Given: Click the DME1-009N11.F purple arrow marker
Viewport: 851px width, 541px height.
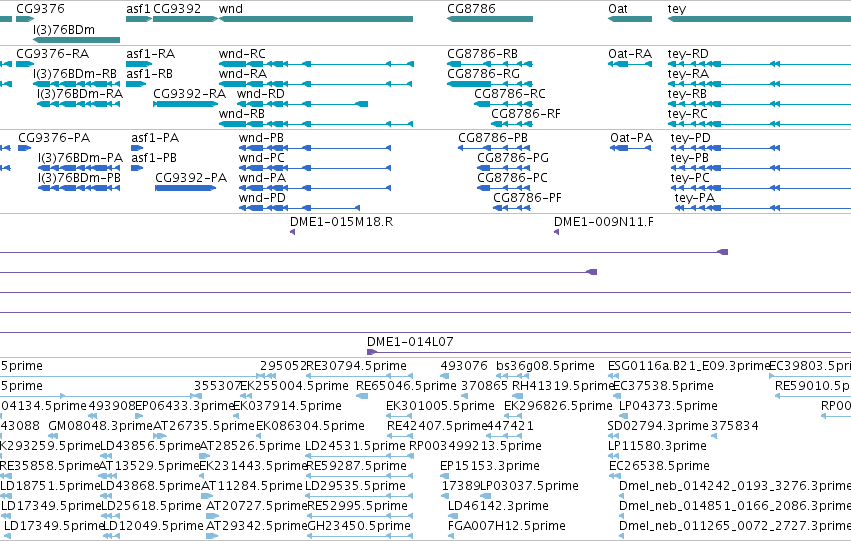Looking at the screenshot, I should [x=556, y=232].
